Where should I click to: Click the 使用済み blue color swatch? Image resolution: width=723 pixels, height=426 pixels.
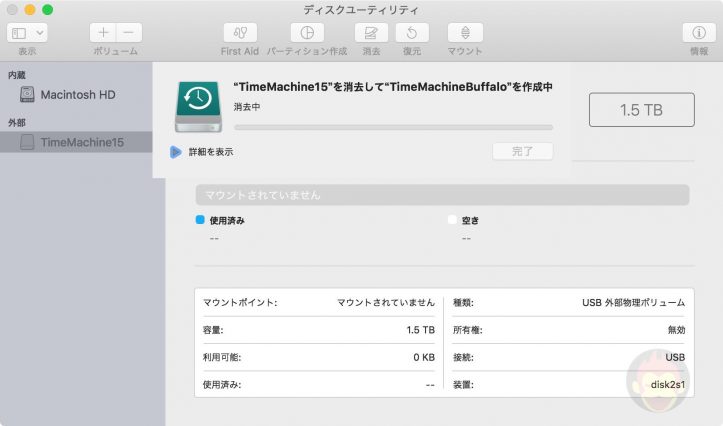[x=200, y=220]
